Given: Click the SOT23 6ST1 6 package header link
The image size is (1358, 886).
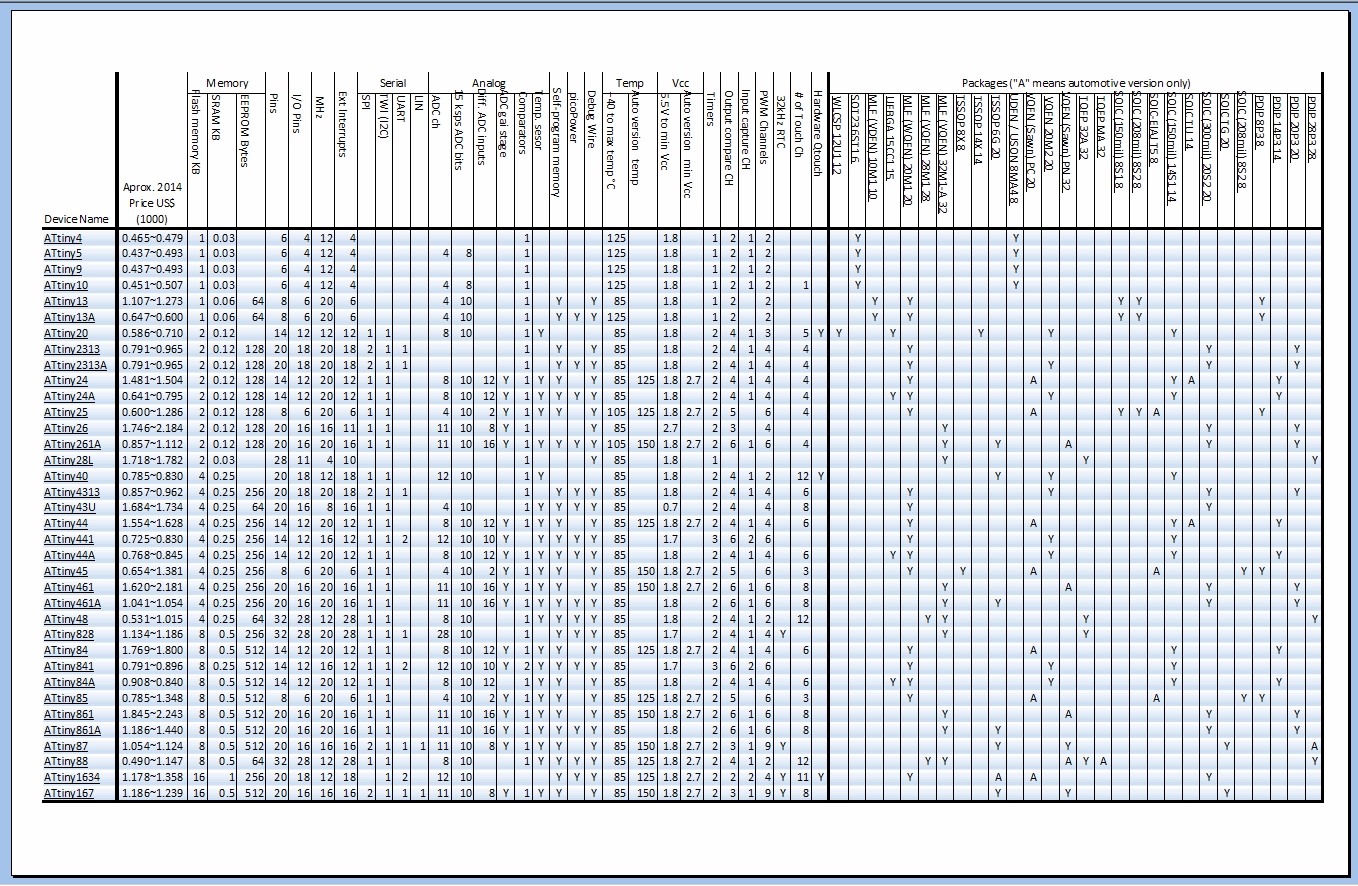Looking at the screenshot, I should click(x=856, y=130).
